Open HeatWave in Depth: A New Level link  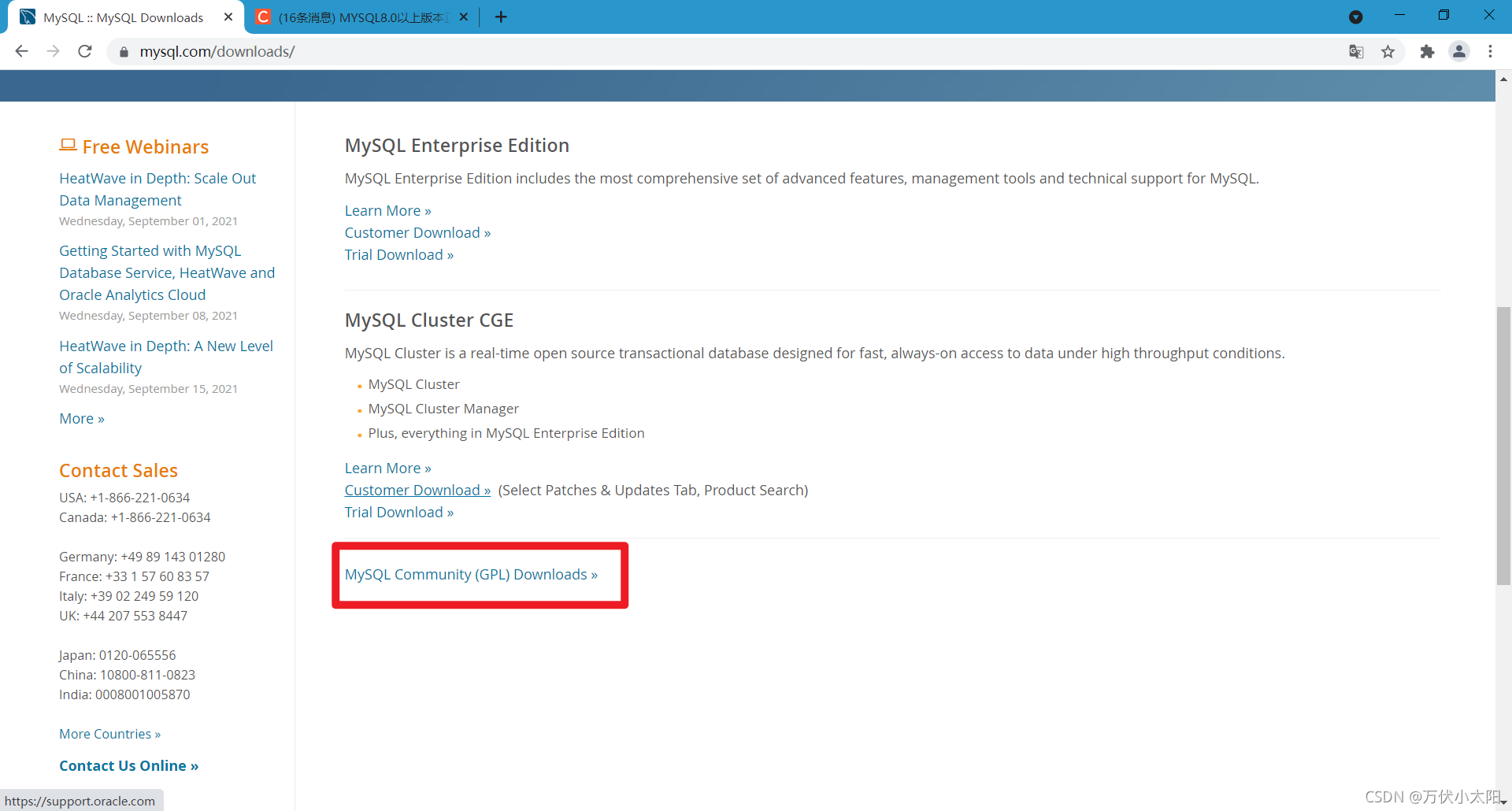(166, 357)
